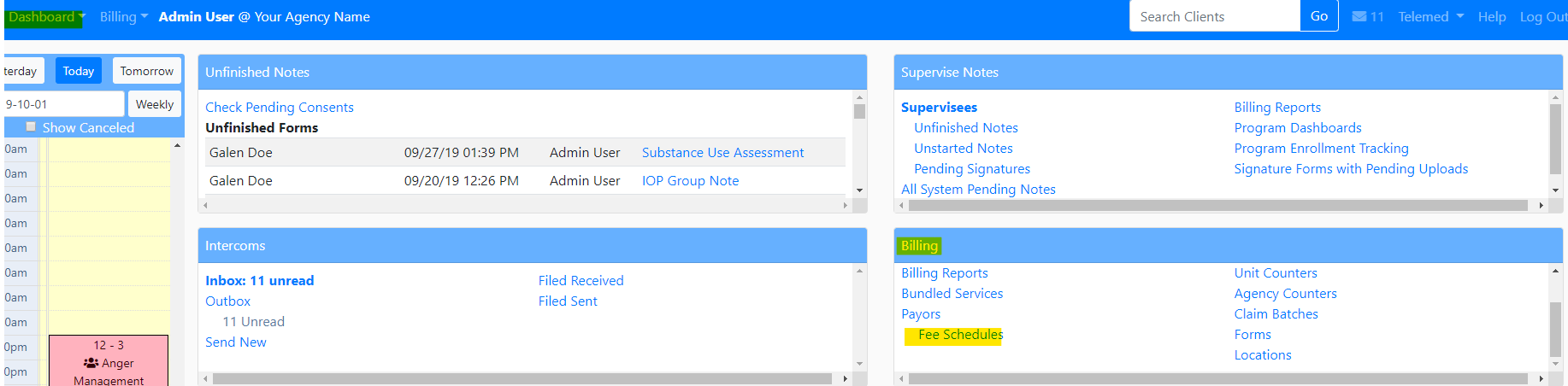This screenshot has height=386, width=1568.
Task: Click the calendar scroll-up arrow
Action: coord(177,146)
